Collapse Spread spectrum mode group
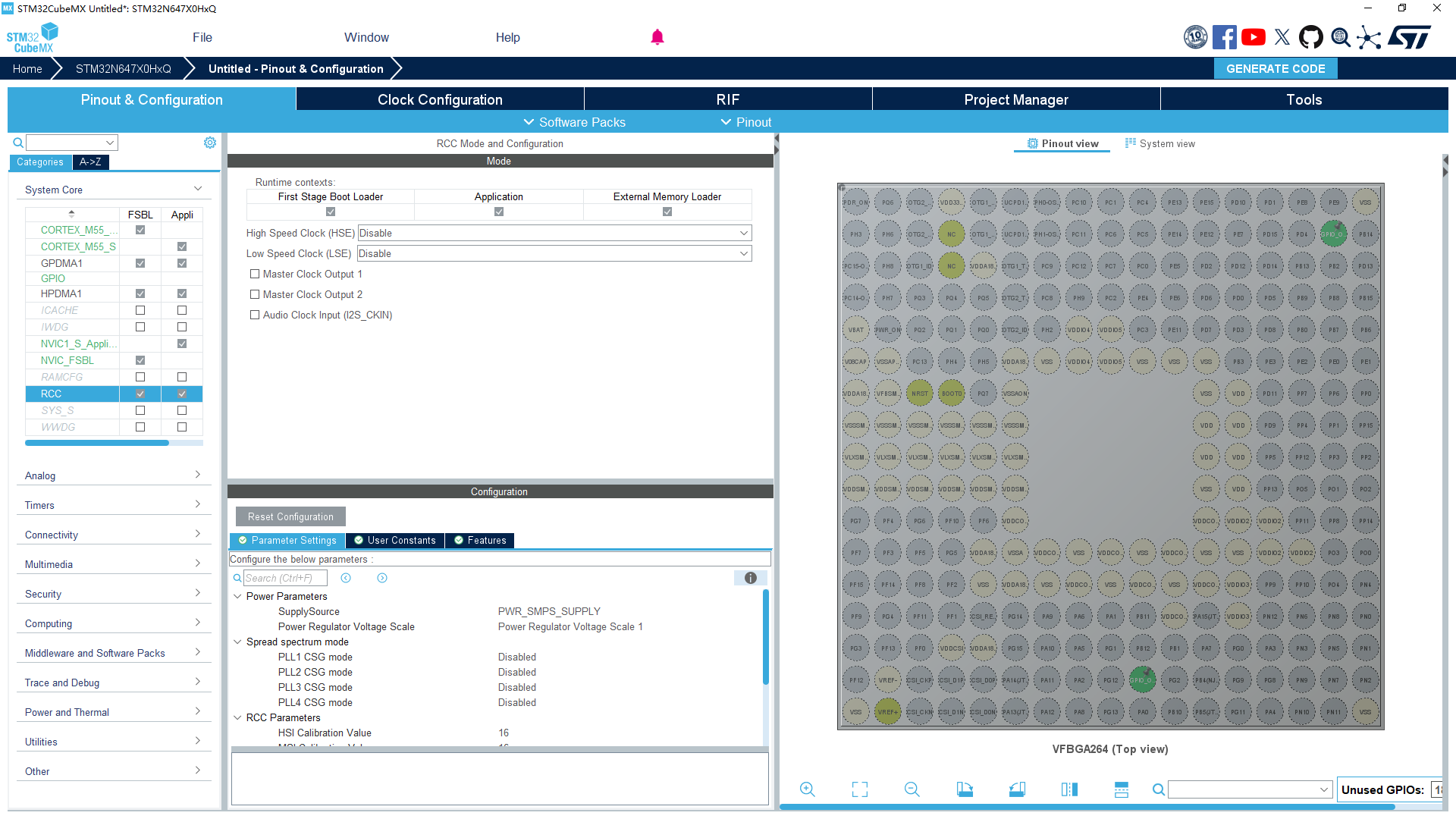This screenshot has height=819, width=1456. point(237,642)
